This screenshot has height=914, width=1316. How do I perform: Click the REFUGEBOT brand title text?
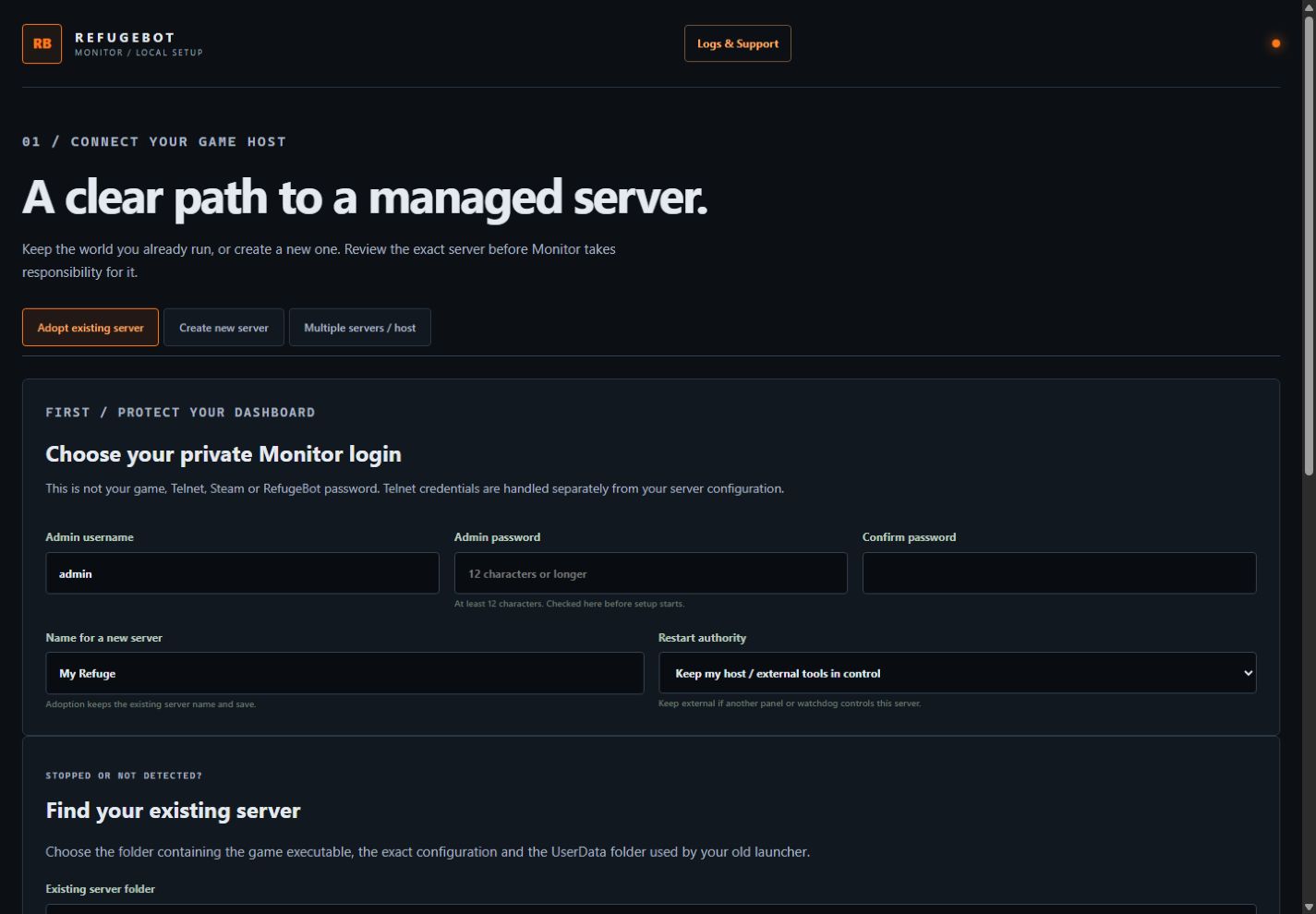click(x=125, y=38)
